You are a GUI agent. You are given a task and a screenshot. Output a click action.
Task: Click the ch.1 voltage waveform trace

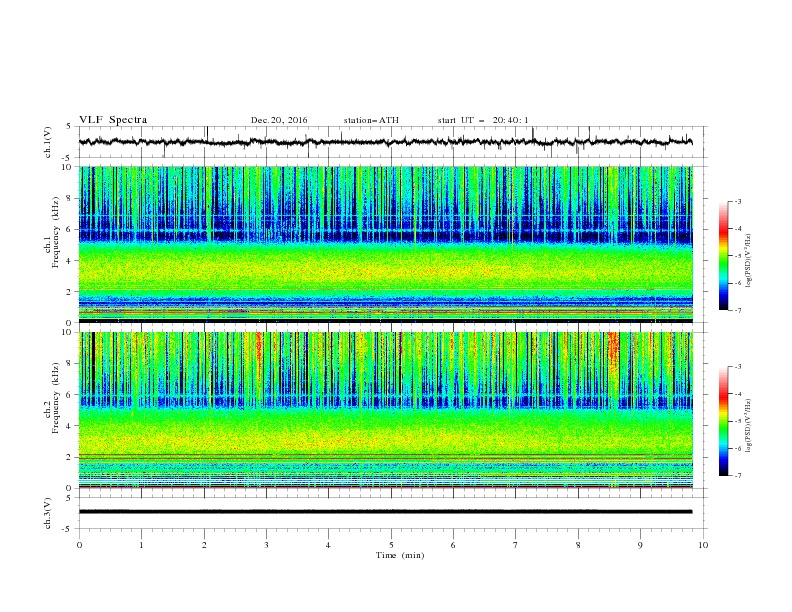385,142
